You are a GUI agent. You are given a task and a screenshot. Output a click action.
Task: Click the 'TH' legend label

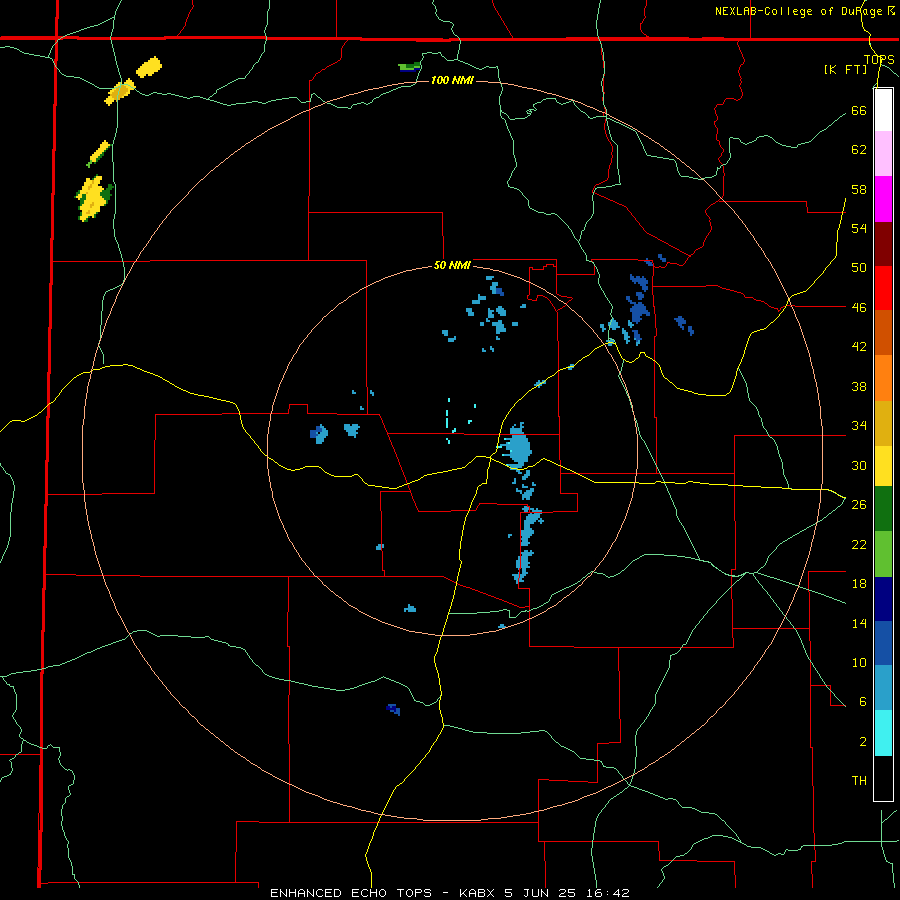859,781
